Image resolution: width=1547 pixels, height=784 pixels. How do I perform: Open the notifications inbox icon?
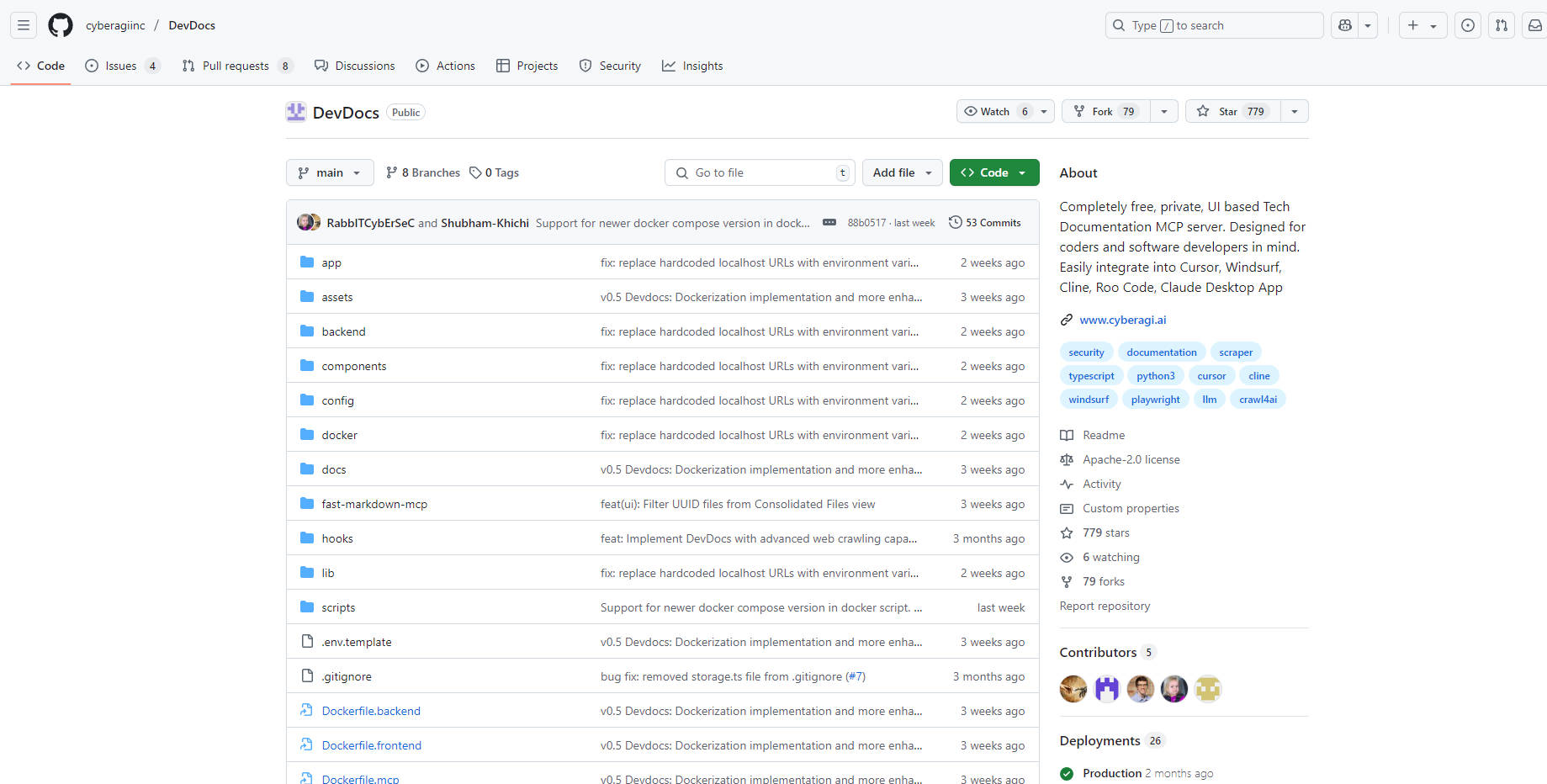1534,25
